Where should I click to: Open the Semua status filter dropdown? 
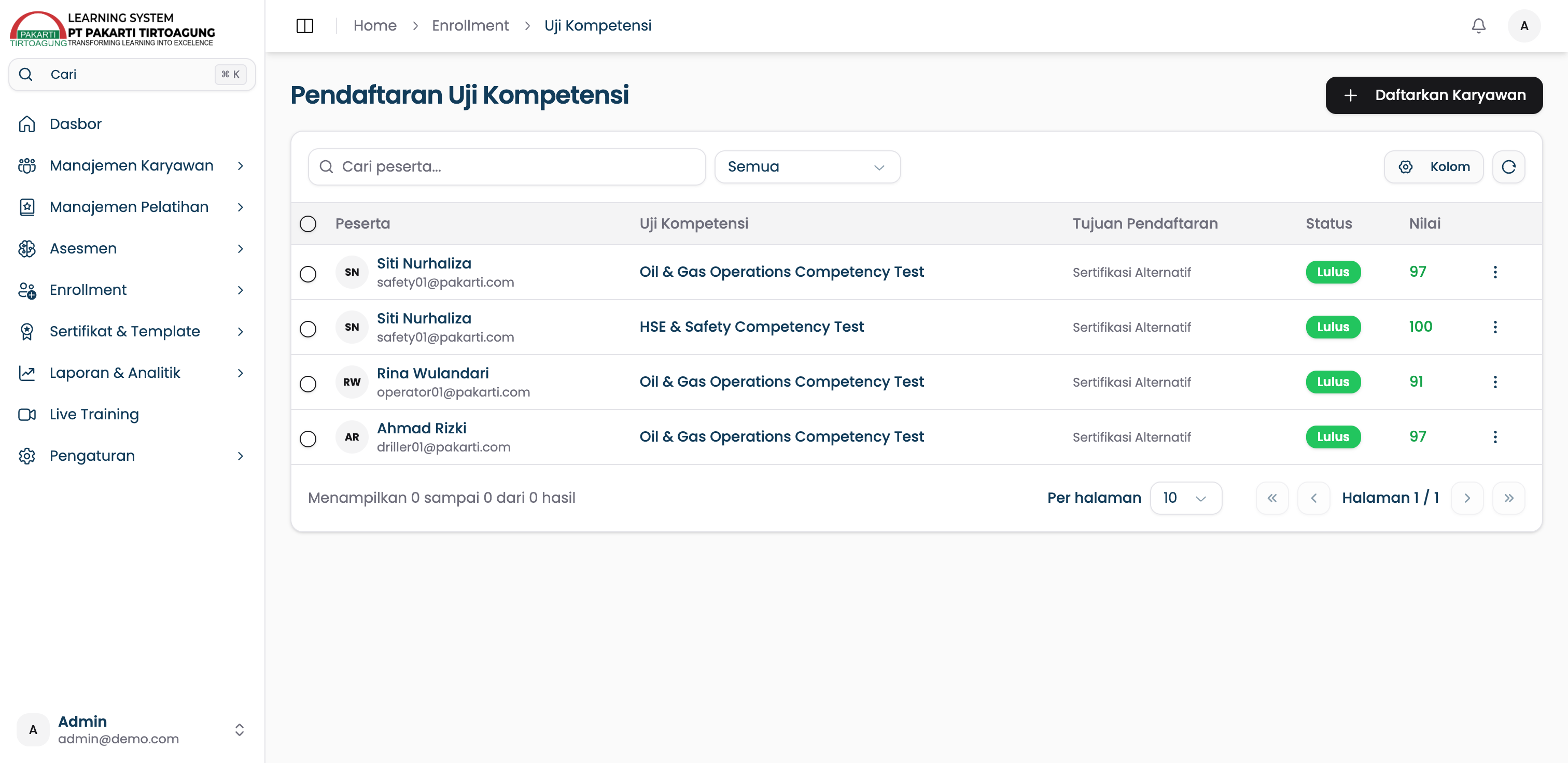(x=807, y=167)
